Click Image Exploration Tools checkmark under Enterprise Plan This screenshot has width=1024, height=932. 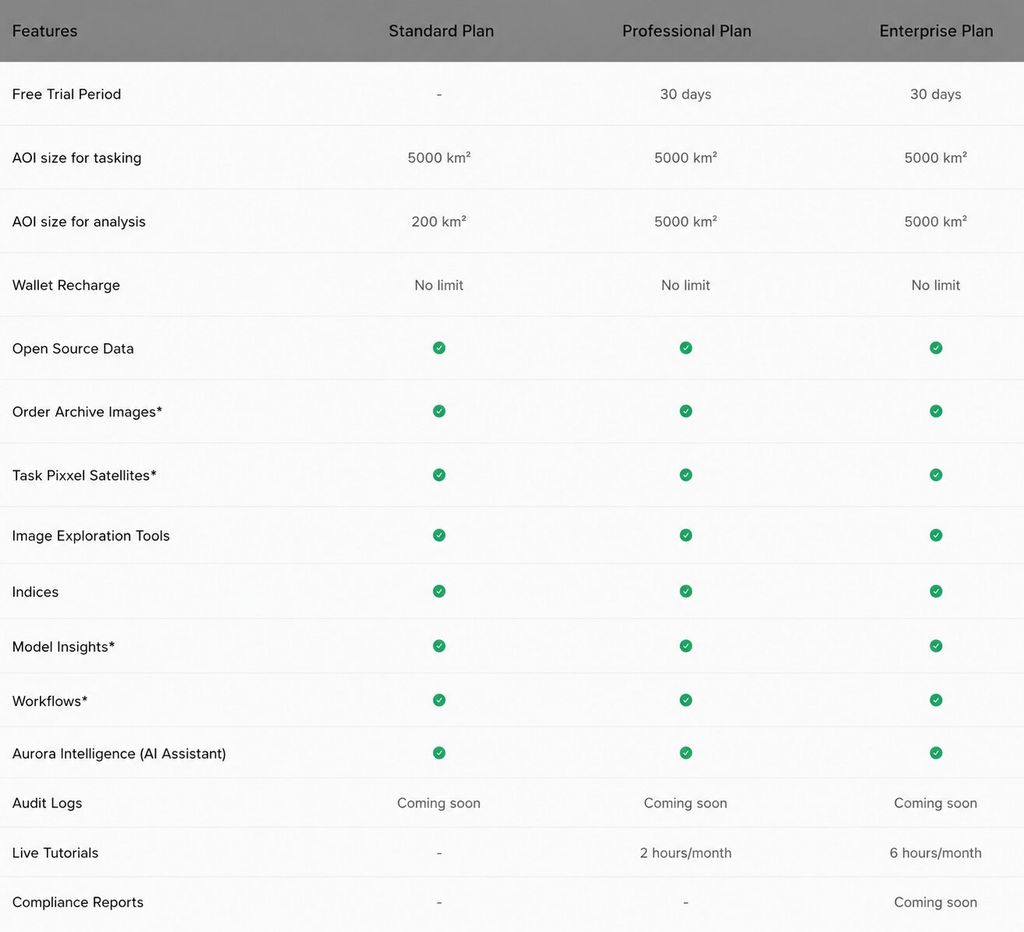click(936, 535)
